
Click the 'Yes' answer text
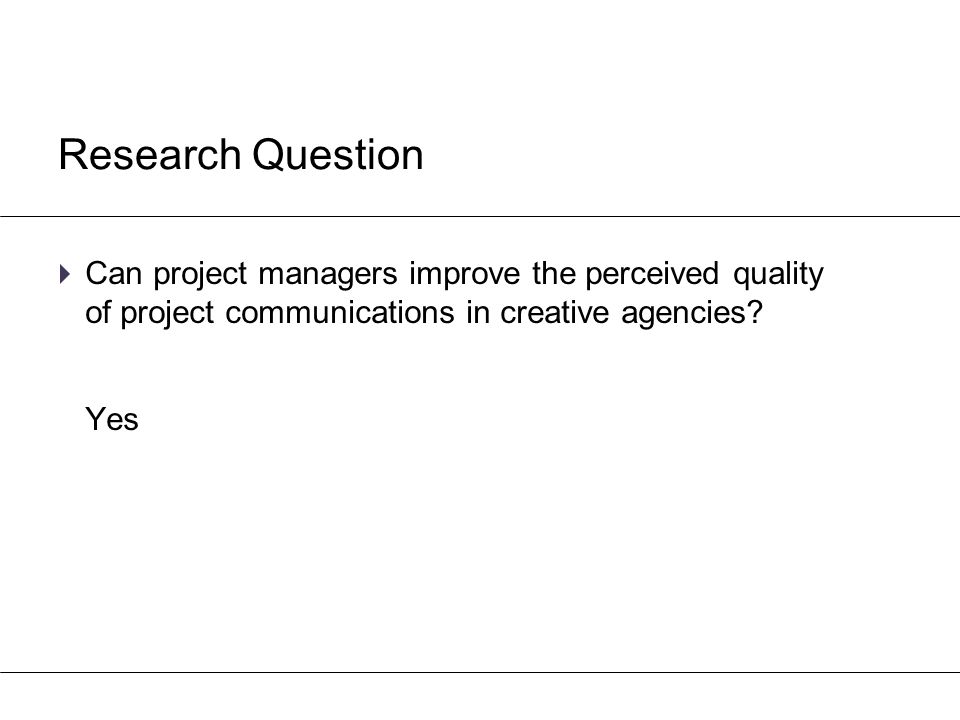(x=112, y=419)
